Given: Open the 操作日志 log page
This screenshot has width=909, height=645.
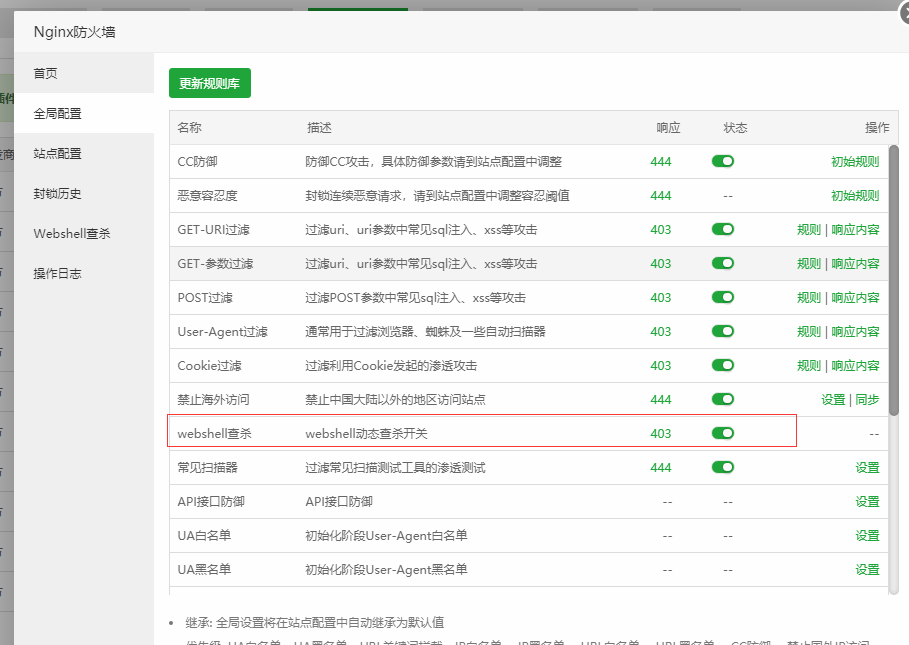Looking at the screenshot, I should [x=60, y=274].
